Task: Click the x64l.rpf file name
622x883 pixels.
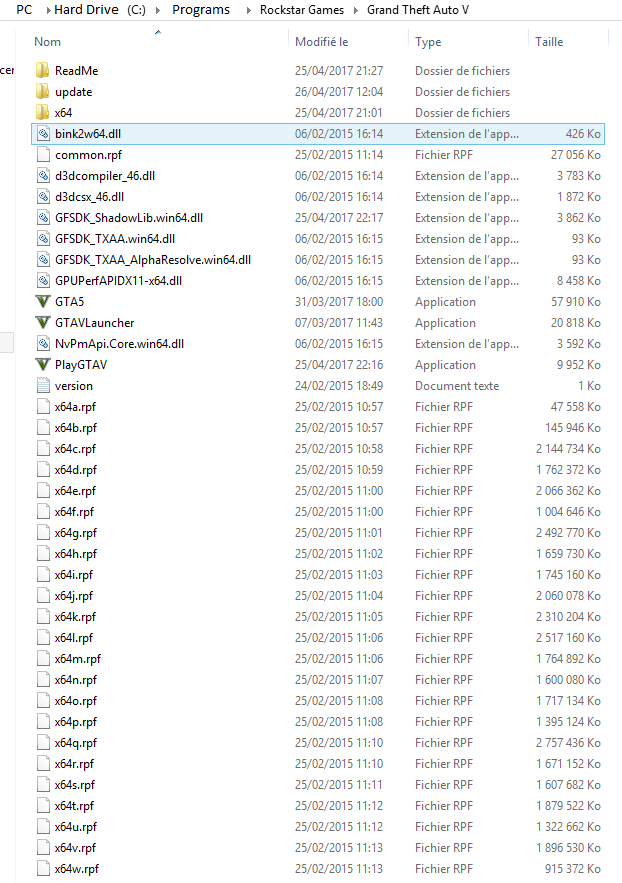Action: pos(74,637)
